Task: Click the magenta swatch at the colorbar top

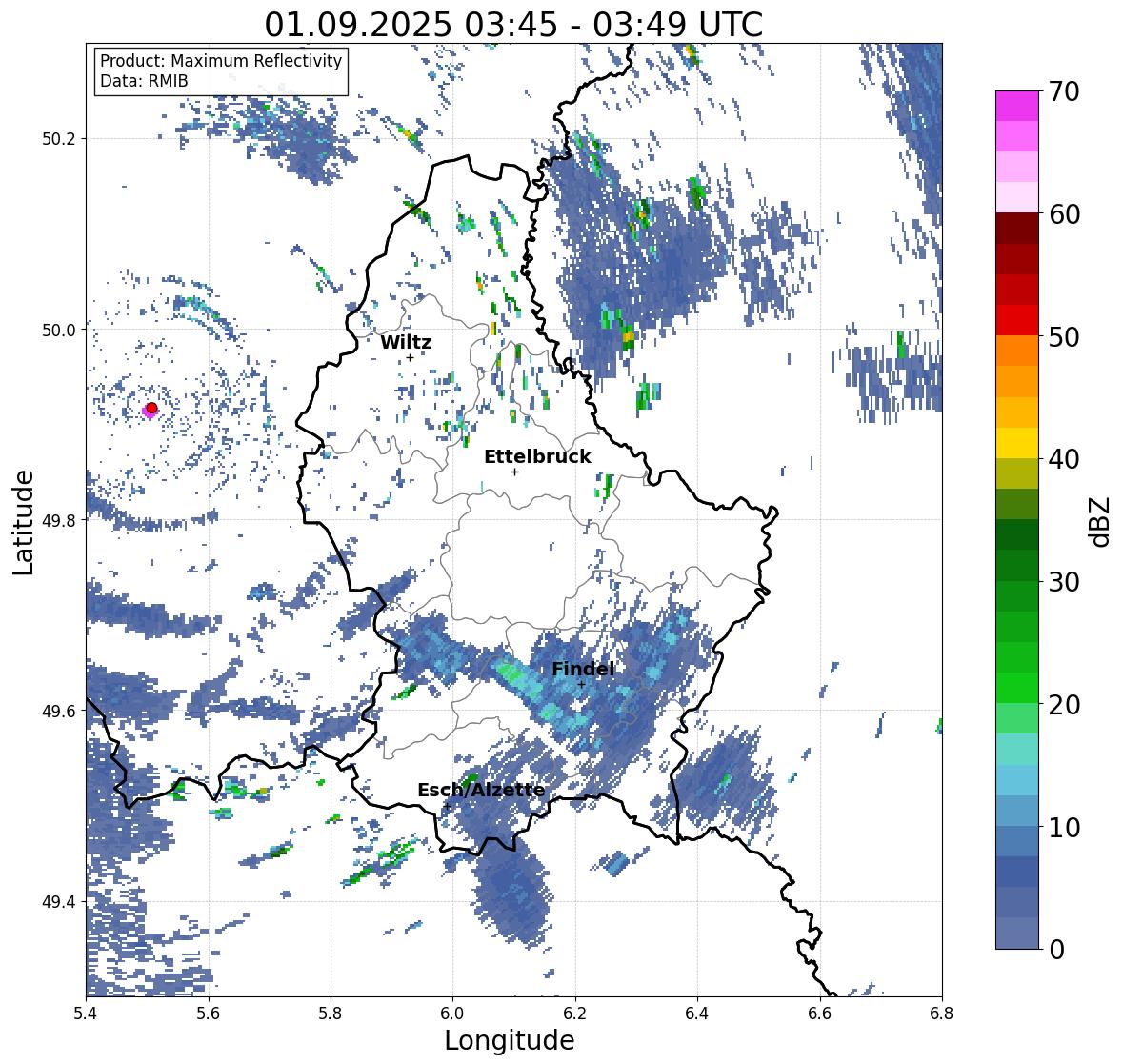Action: [x=1017, y=106]
